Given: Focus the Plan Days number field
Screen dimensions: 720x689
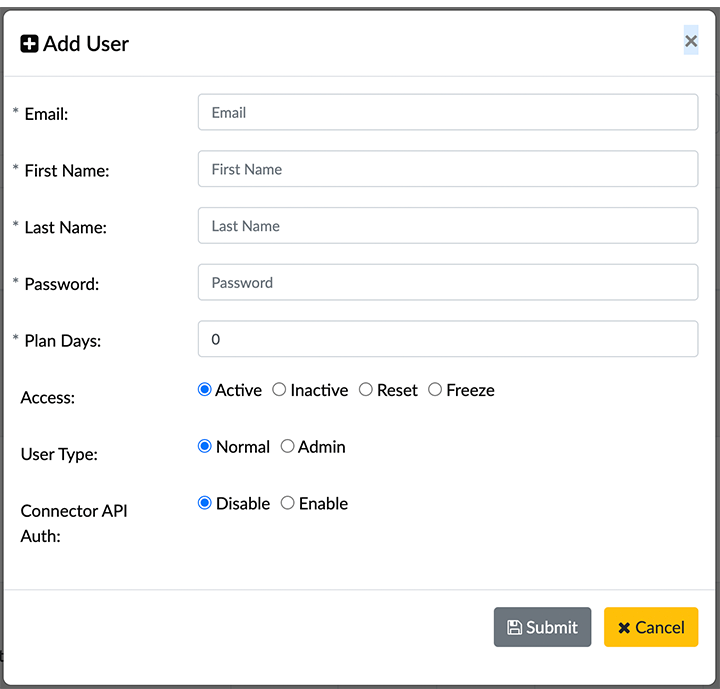Looking at the screenshot, I should [x=447, y=340].
